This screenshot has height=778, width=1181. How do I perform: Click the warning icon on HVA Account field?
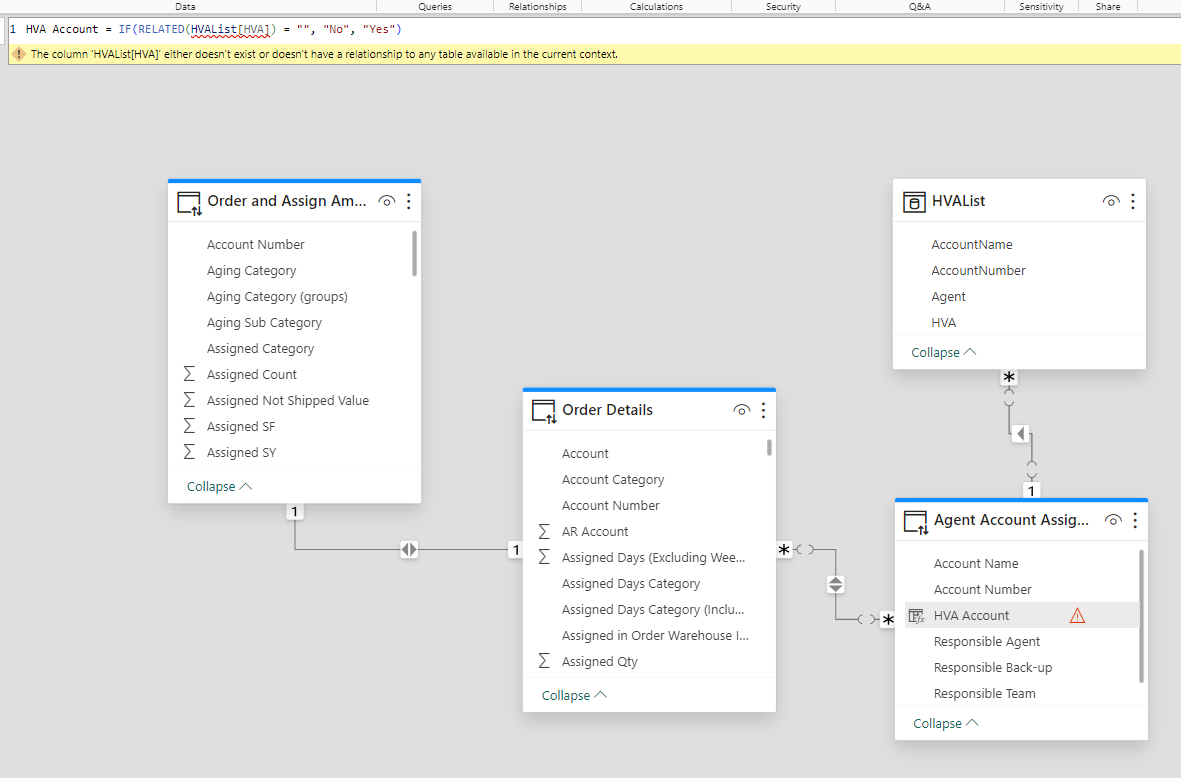(1078, 616)
